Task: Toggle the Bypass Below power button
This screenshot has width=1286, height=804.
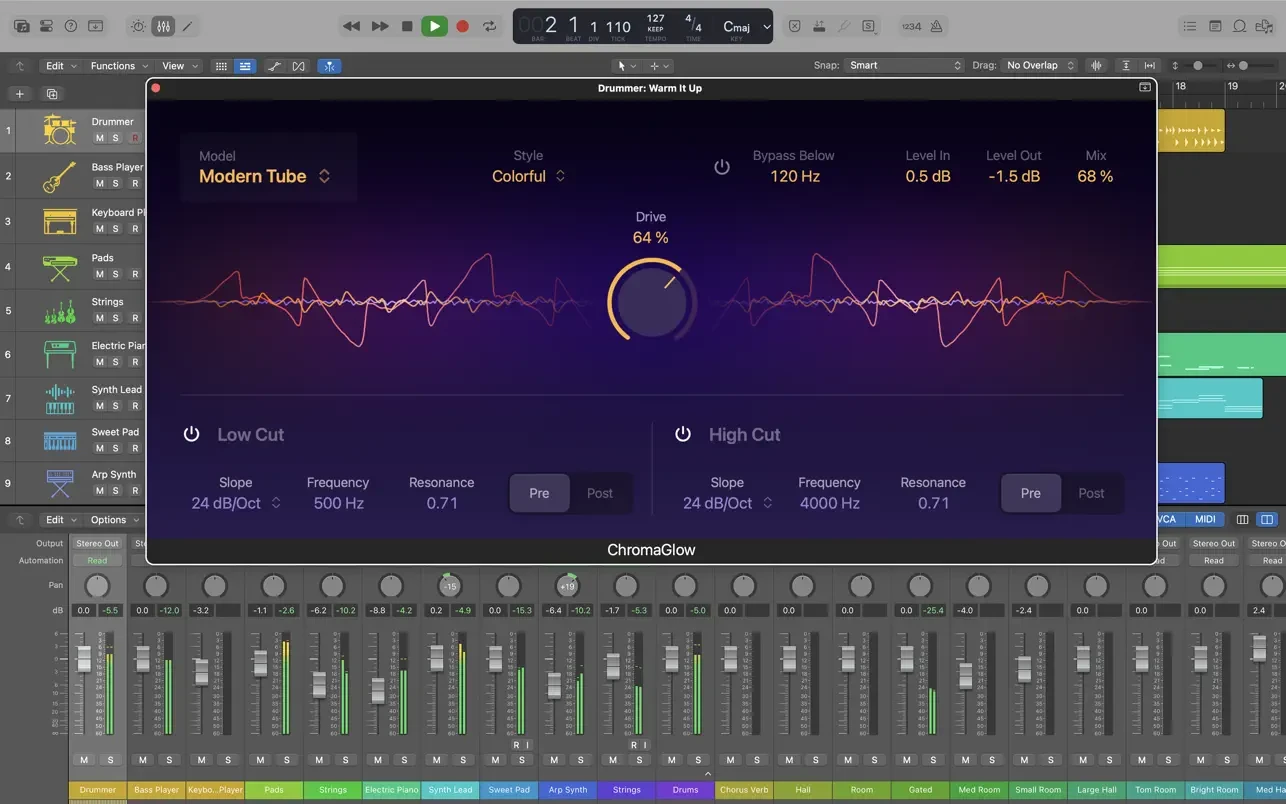Action: coord(722,167)
